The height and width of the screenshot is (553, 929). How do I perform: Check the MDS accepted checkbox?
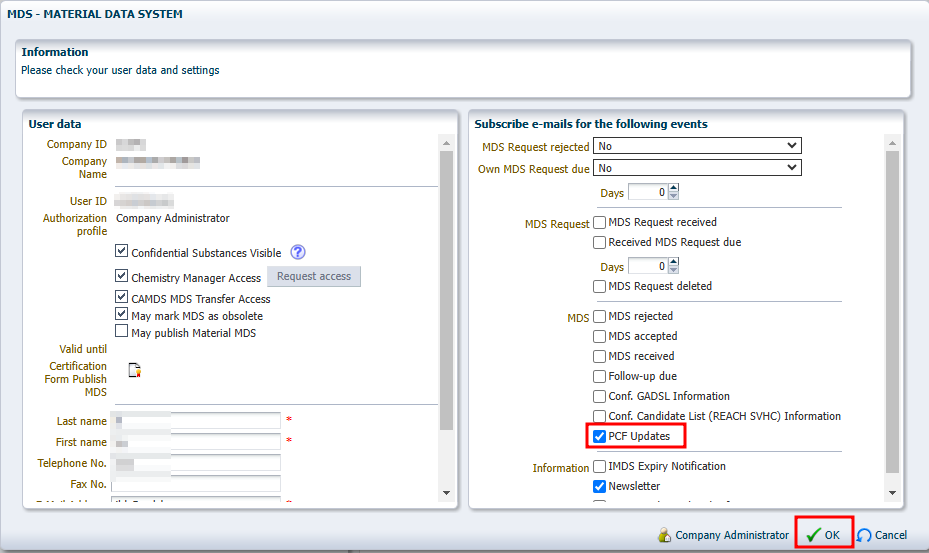(600, 337)
